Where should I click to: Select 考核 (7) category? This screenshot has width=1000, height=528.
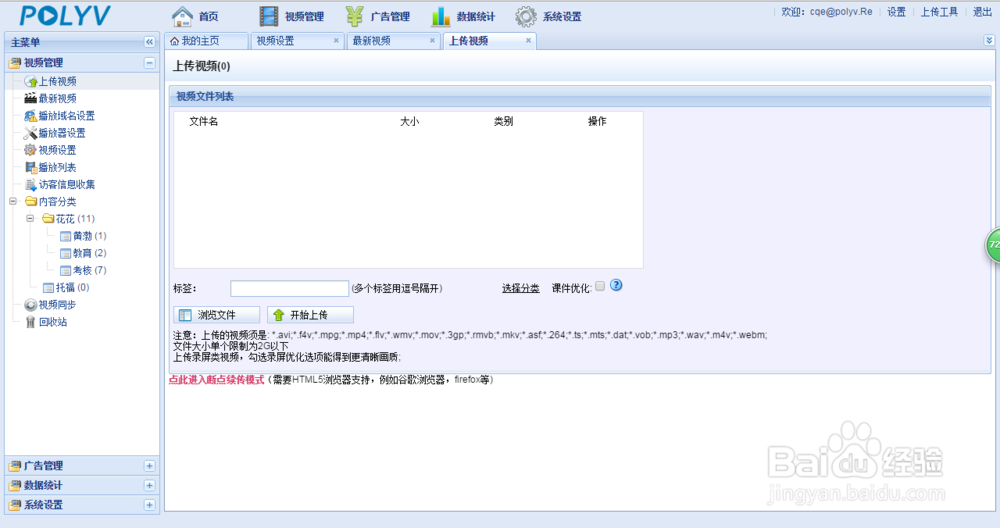(x=83, y=270)
